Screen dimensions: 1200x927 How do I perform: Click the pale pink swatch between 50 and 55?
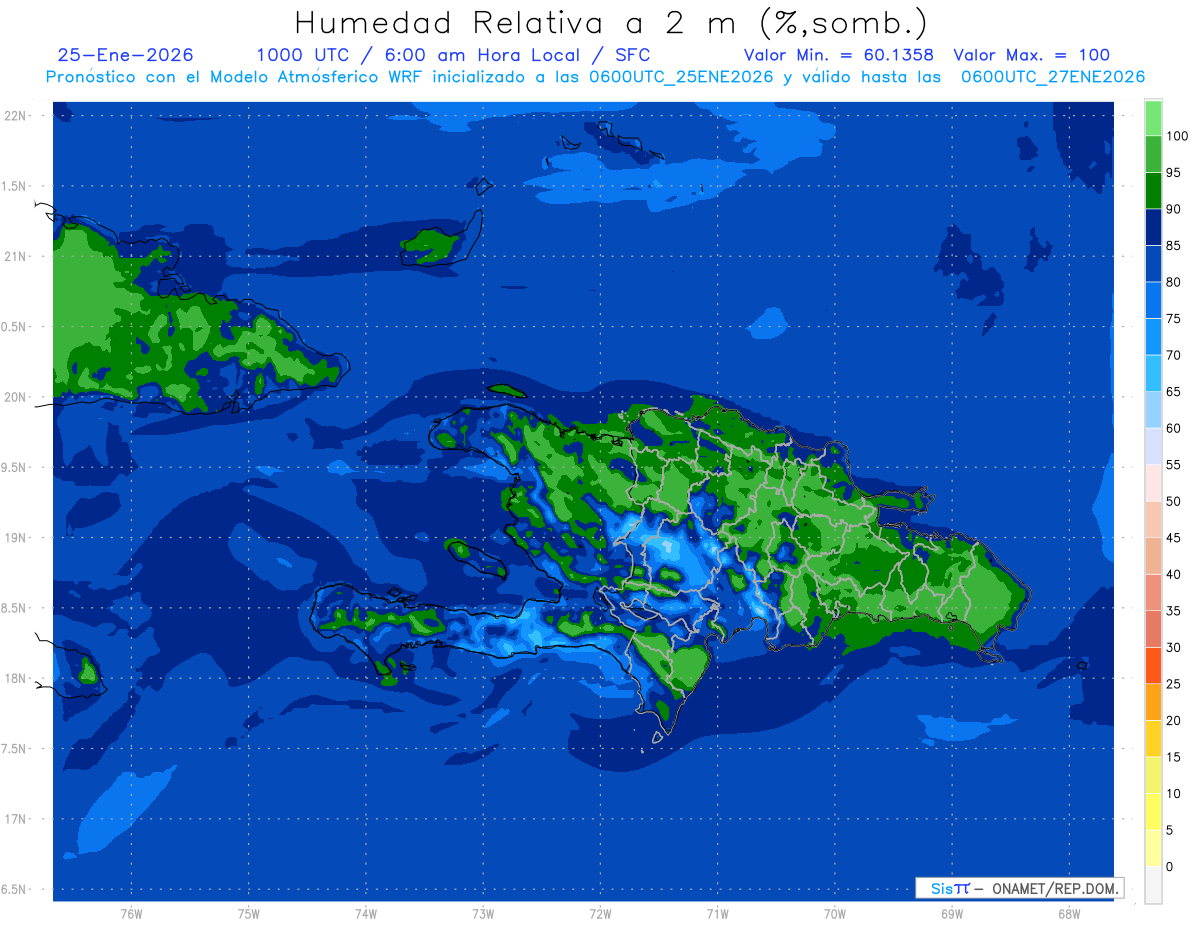[x=1153, y=483]
